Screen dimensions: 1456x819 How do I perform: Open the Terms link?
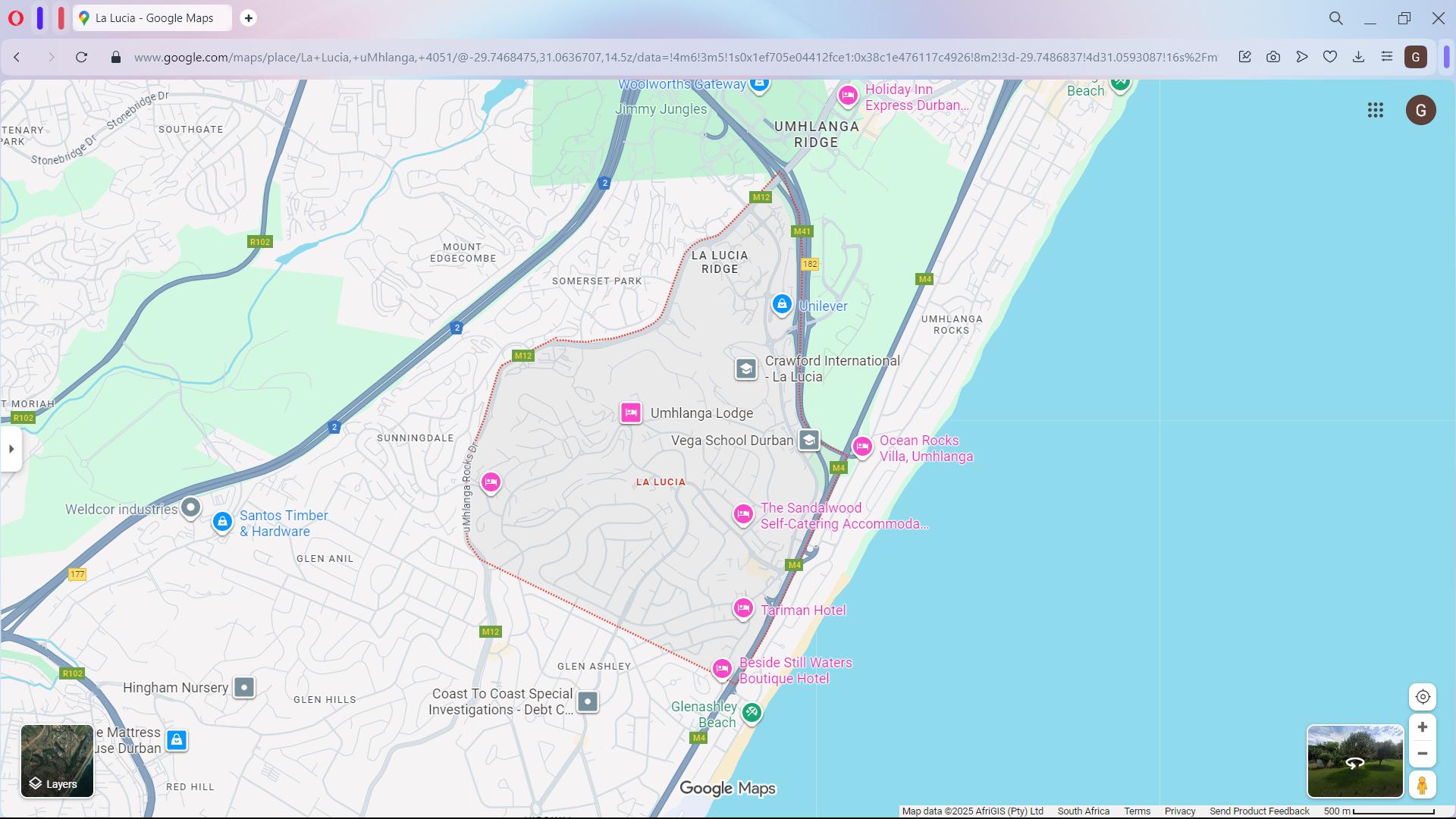click(x=1137, y=811)
